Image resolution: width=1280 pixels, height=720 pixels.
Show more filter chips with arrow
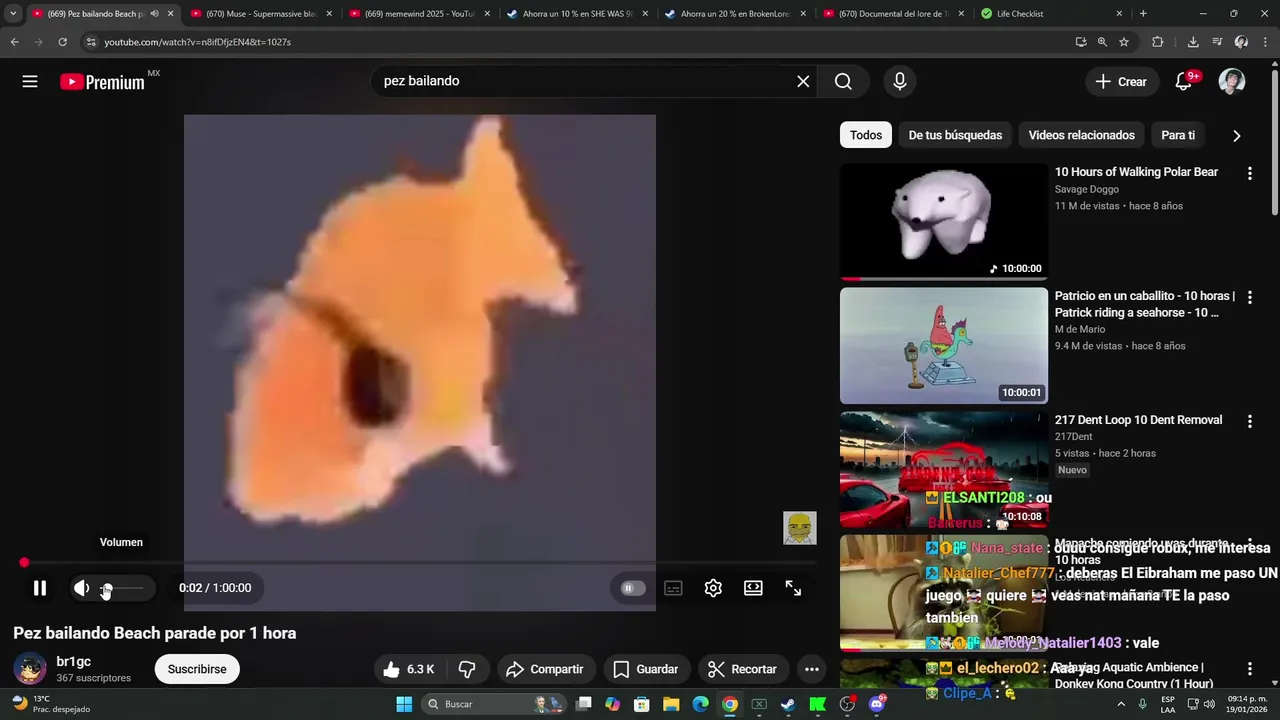click(1237, 135)
